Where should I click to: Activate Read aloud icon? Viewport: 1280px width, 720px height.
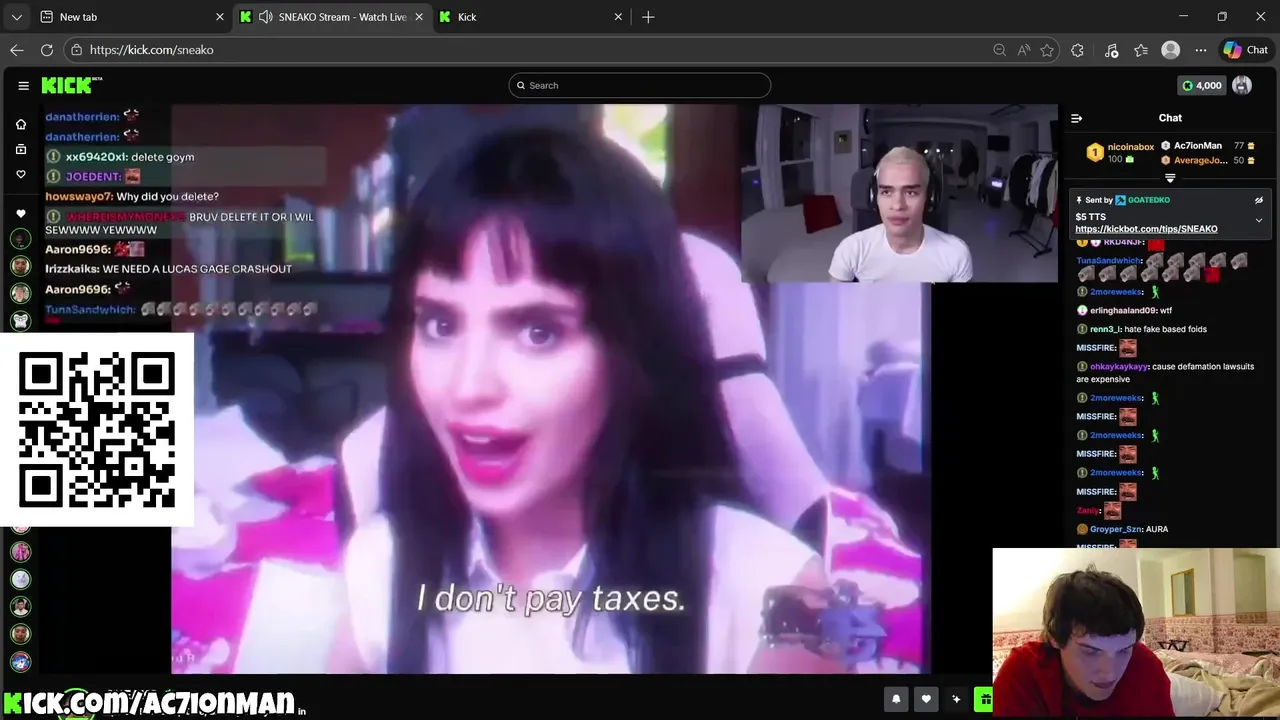(1023, 50)
